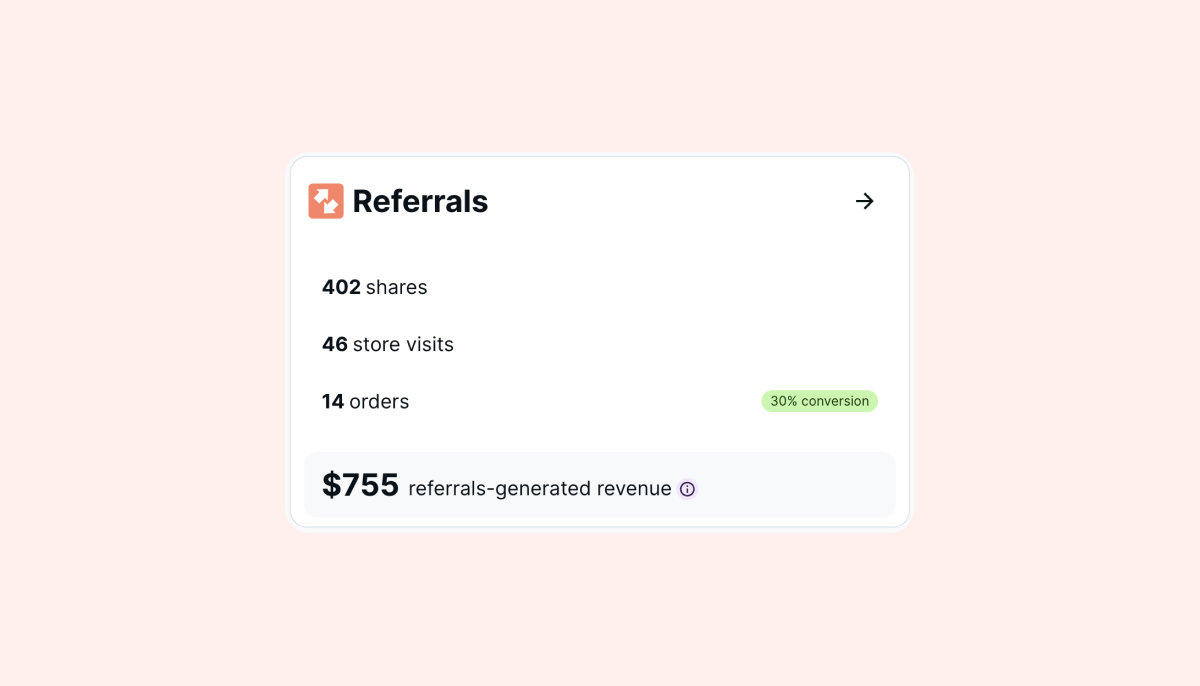Select the bold 402 number

tap(341, 287)
